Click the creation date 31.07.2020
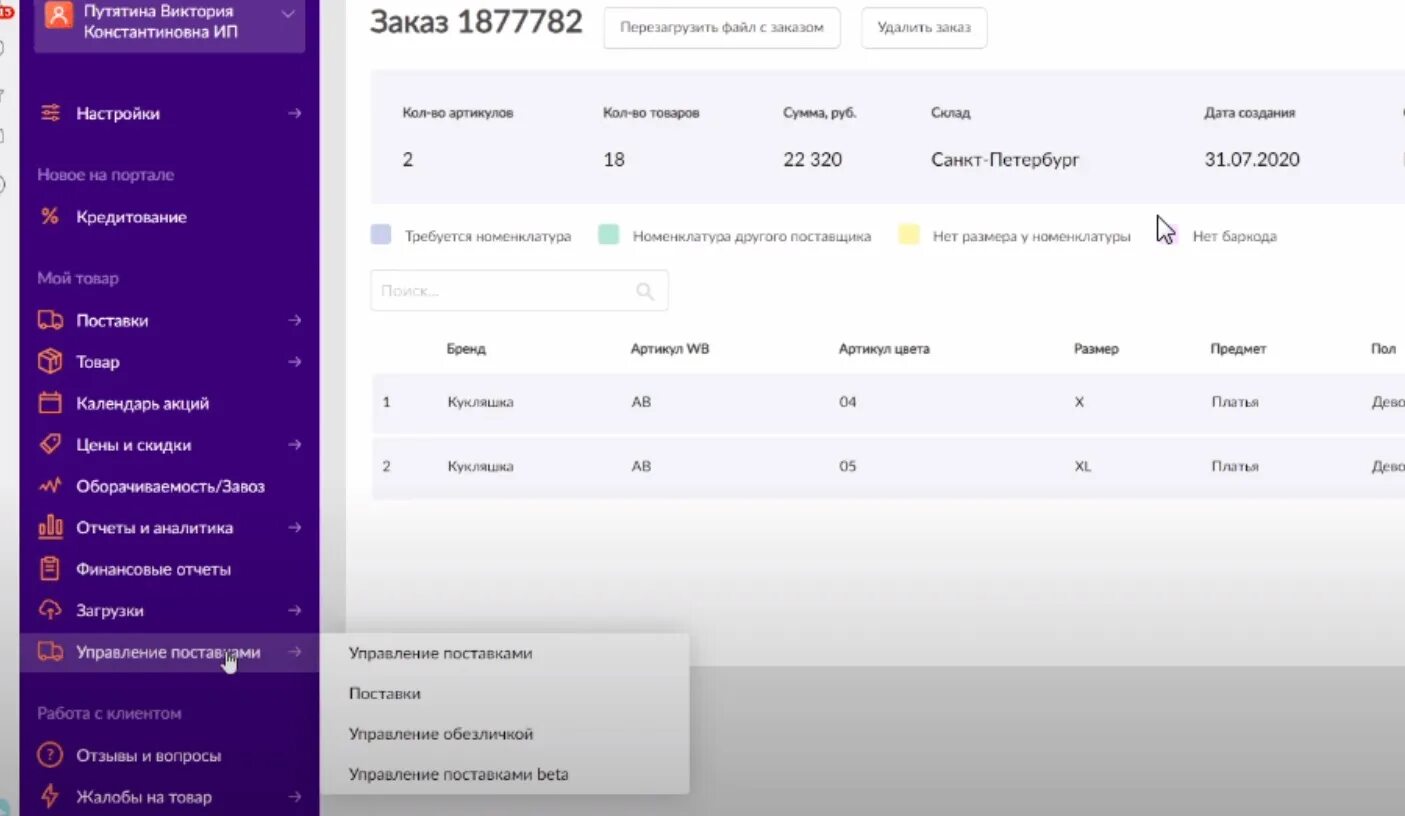Screen dimensions: 1405x816 tap(1252, 160)
